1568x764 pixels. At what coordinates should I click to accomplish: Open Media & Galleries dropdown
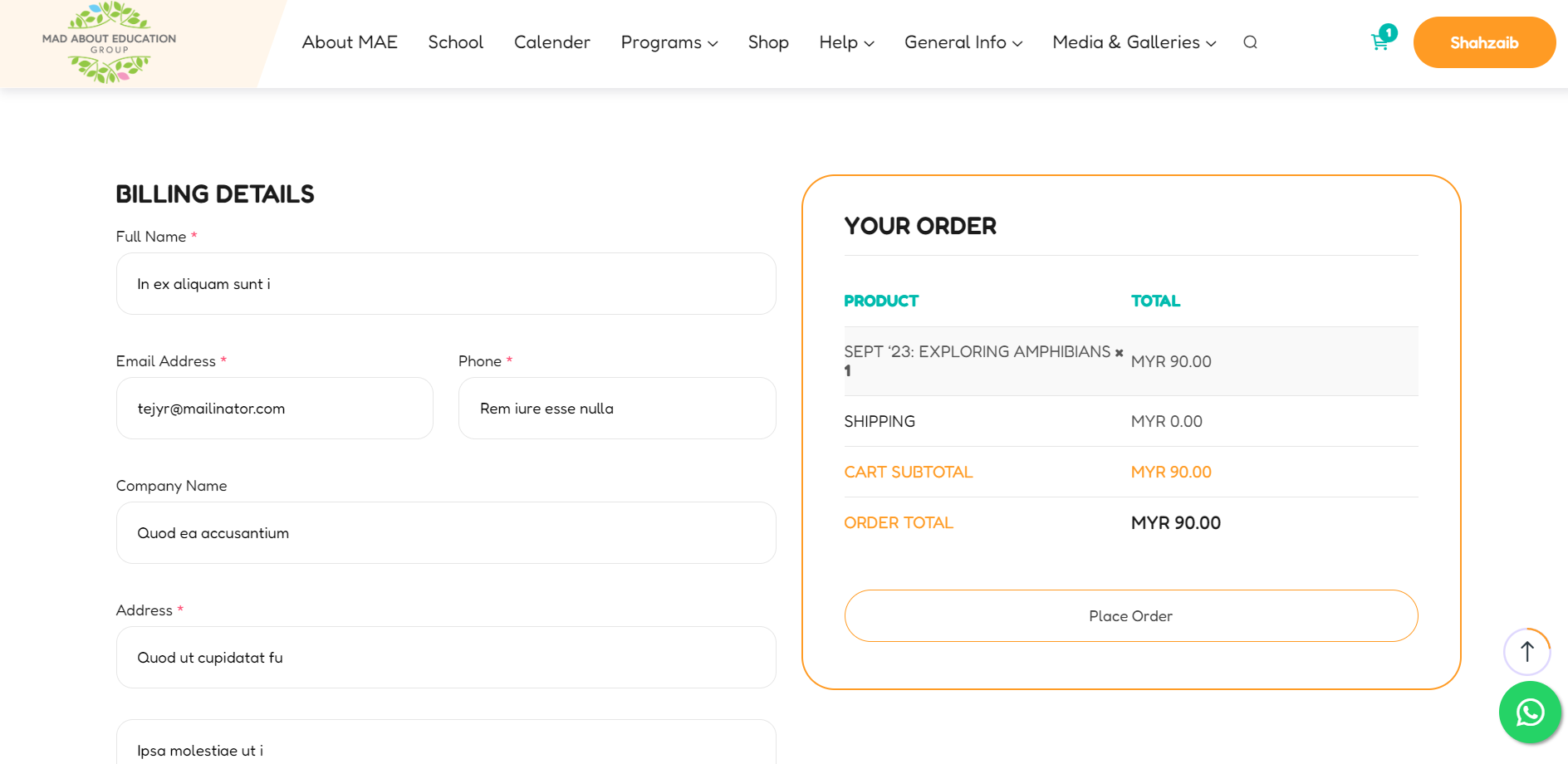tap(1134, 42)
